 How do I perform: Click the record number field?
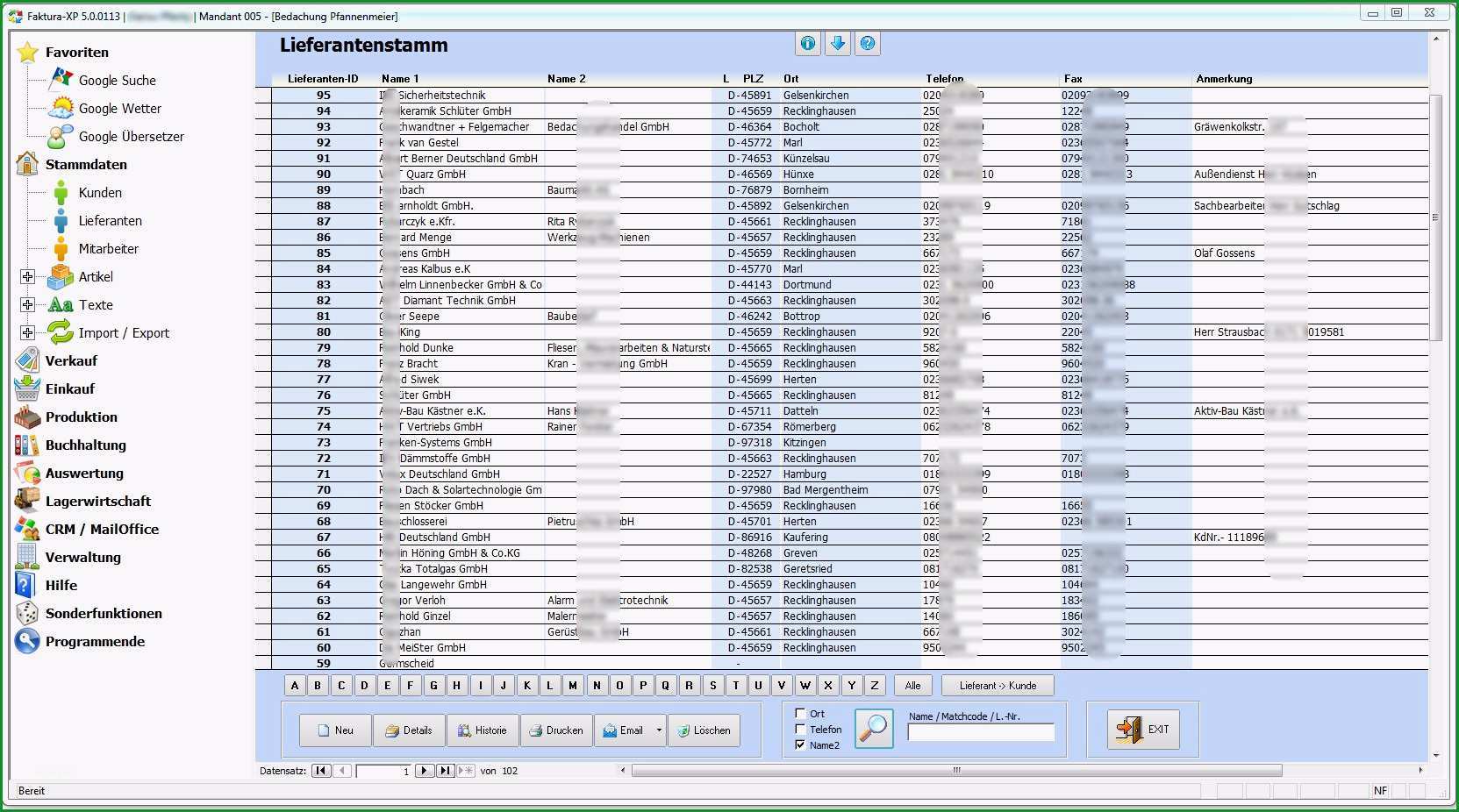[384, 771]
